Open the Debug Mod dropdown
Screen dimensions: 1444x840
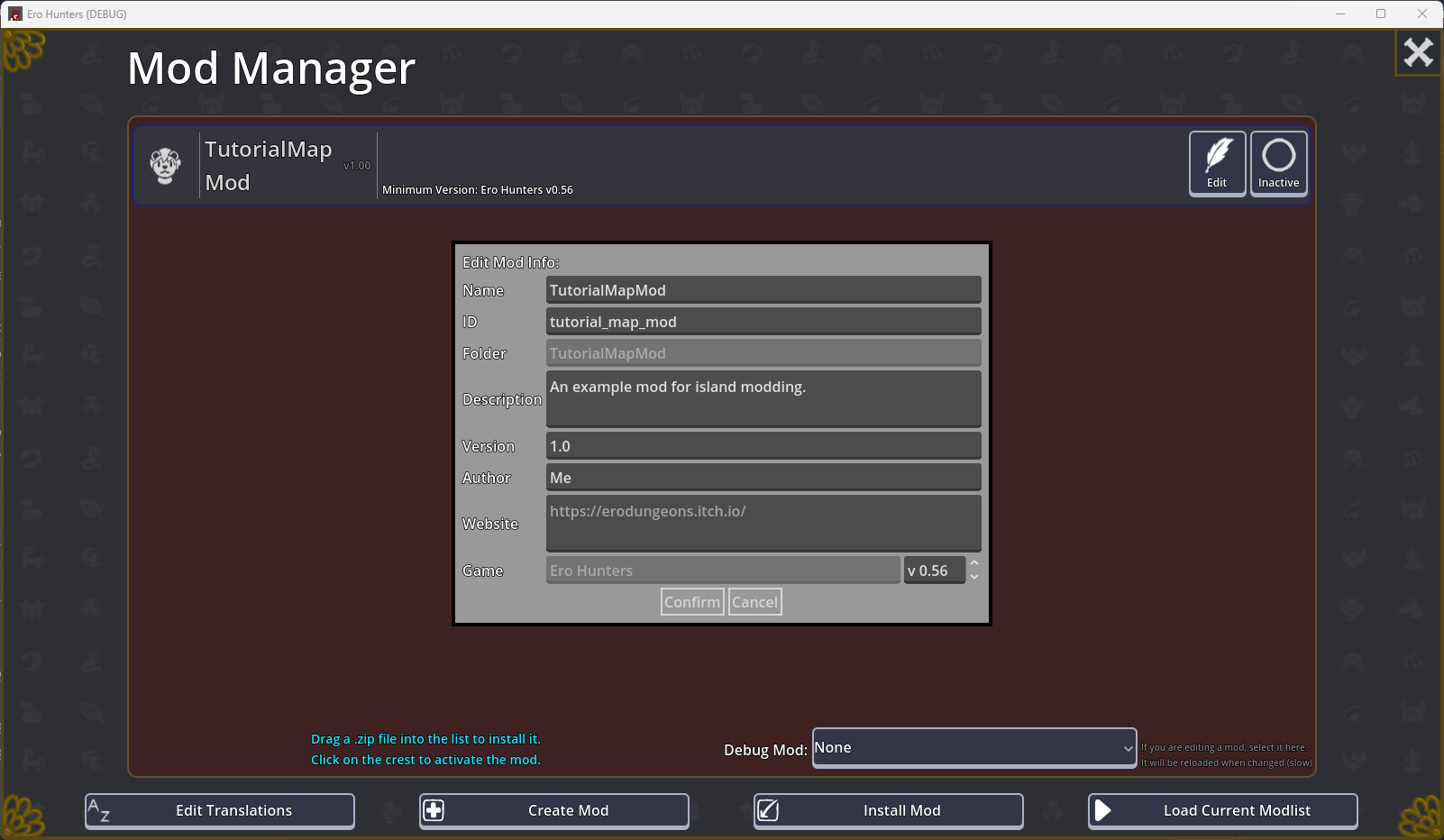(974, 748)
